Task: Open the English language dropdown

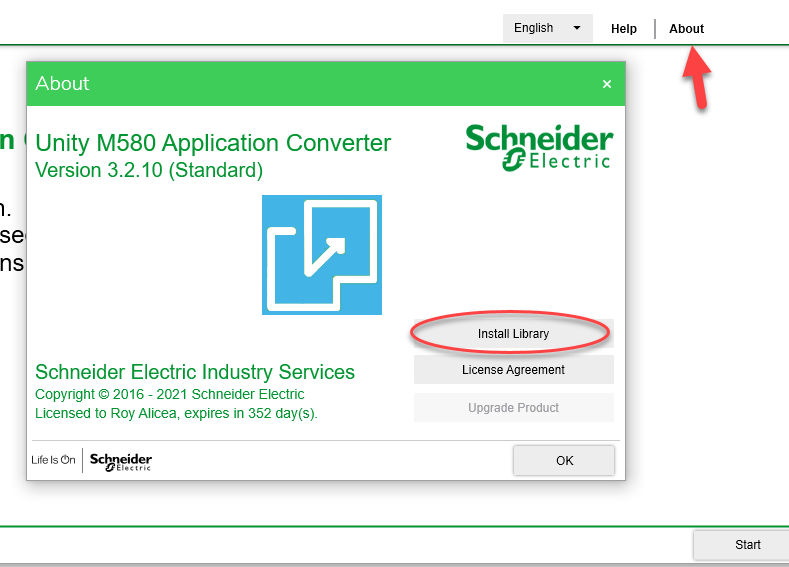Action: [547, 28]
